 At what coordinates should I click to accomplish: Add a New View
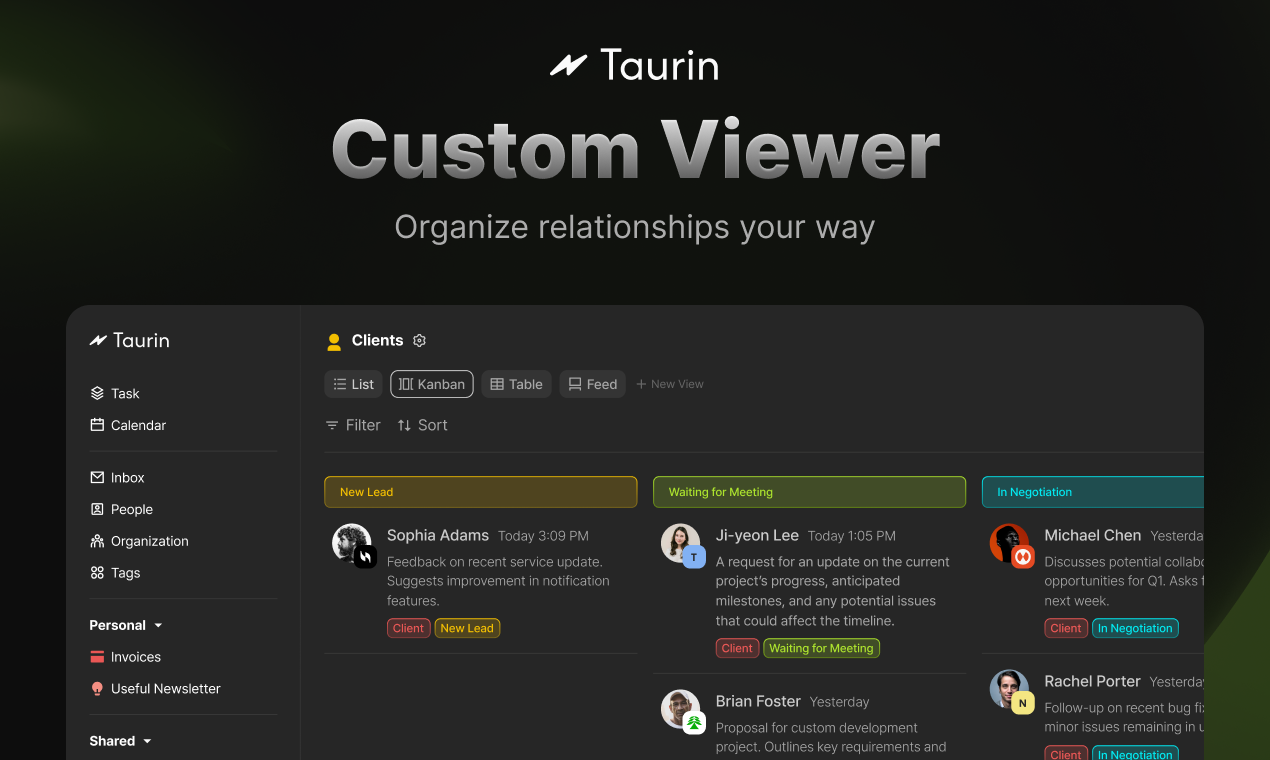pyautogui.click(x=670, y=384)
